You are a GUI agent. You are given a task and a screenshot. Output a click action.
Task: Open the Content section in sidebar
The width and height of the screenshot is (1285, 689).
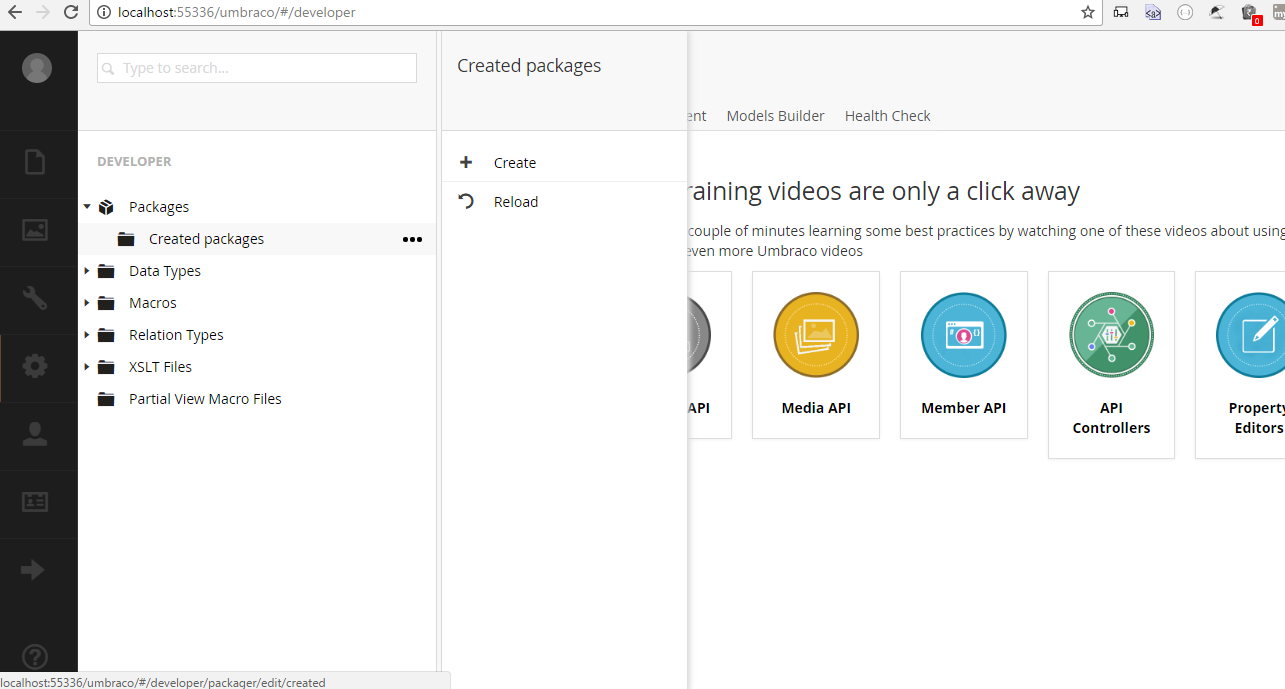click(x=35, y=162)
